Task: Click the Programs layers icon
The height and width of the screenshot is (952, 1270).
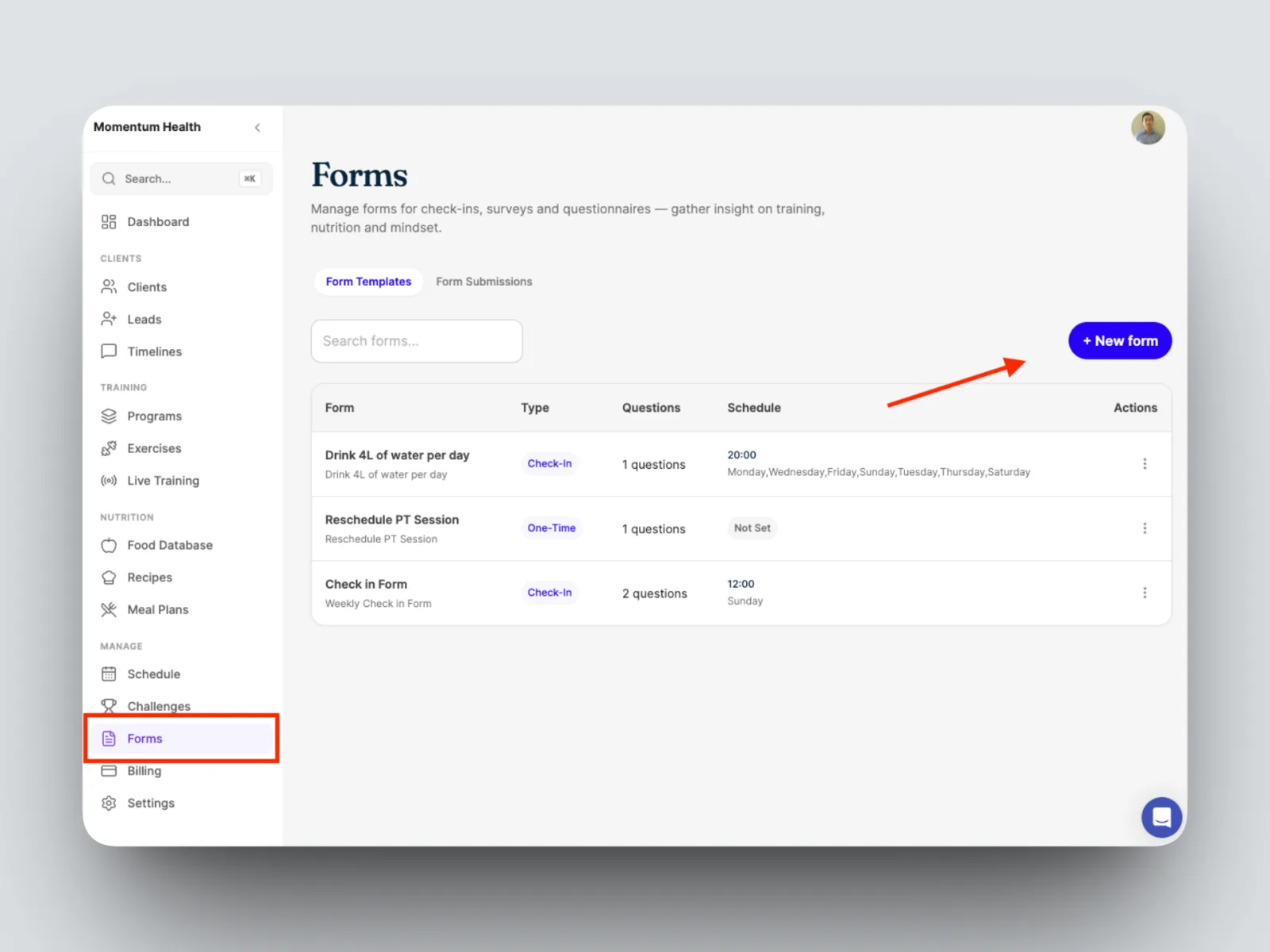Action: [x=109, y=416]
